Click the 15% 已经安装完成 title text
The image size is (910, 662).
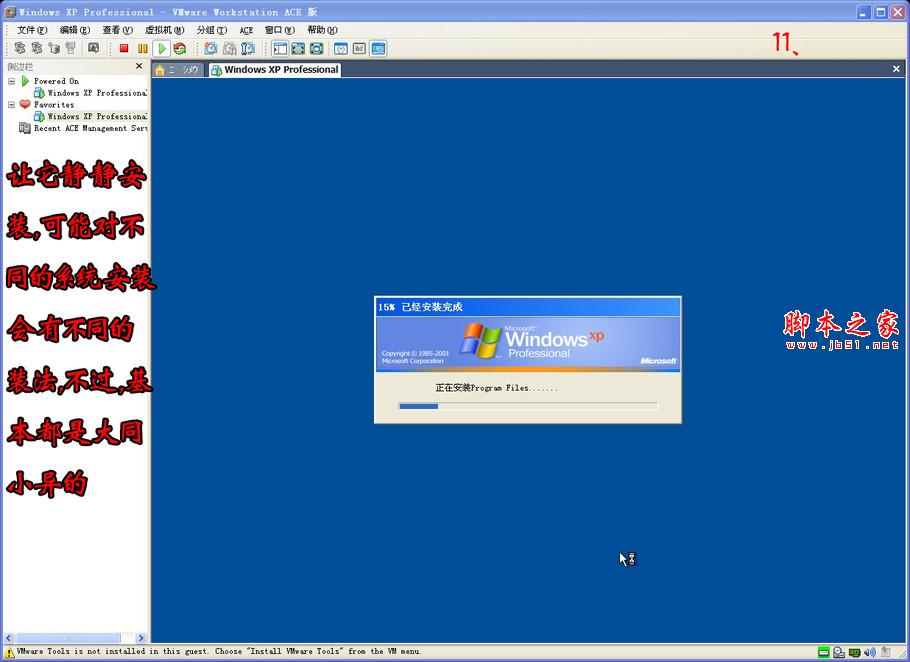[x=420, y=307]
